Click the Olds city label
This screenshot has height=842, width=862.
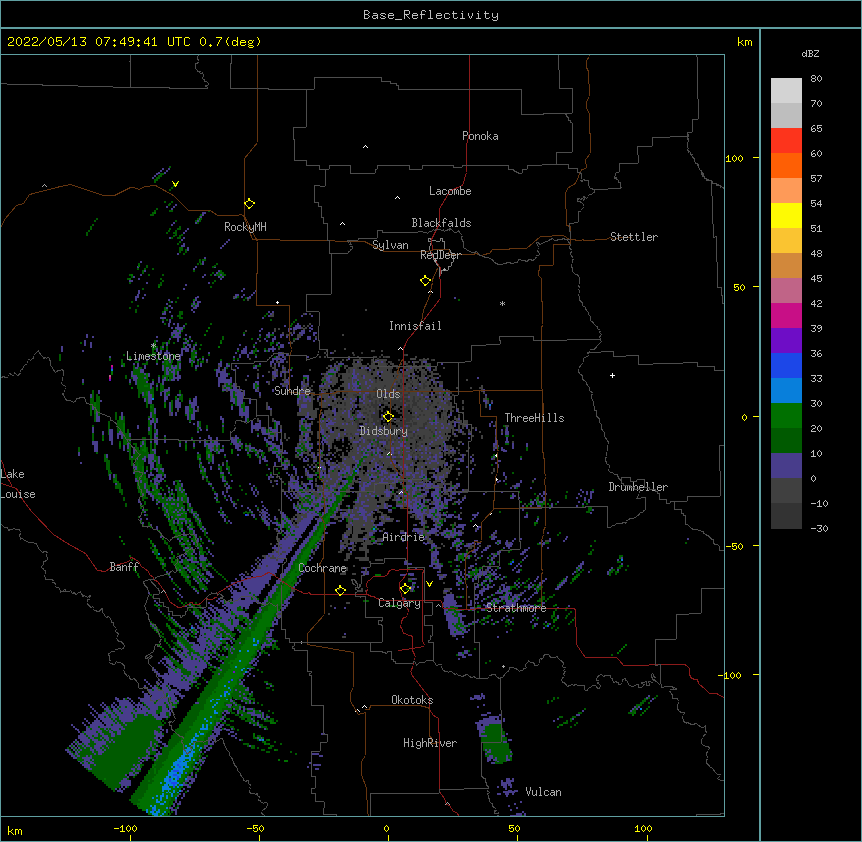(388, 394)
